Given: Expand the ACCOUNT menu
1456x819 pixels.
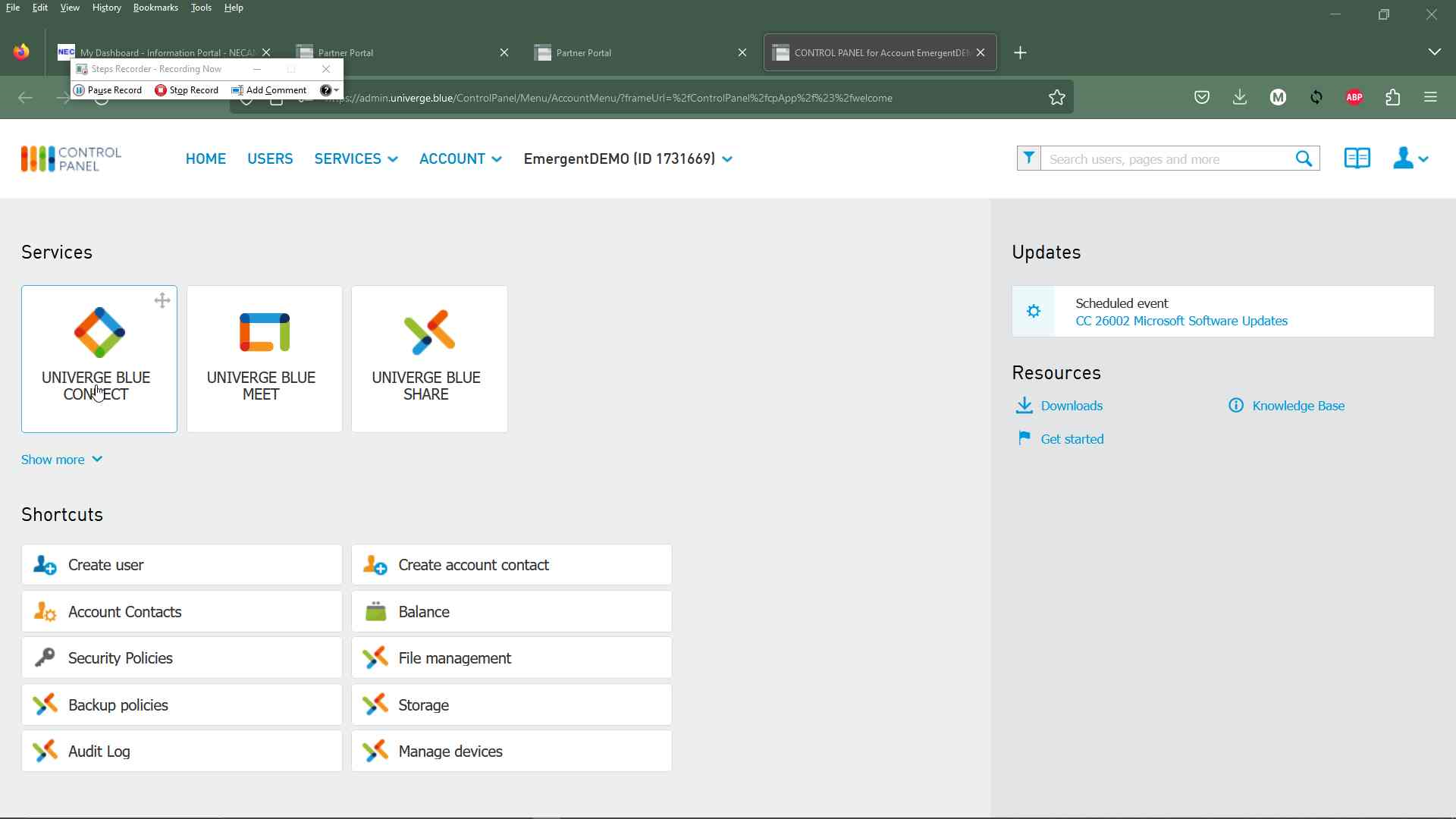Looking at the screenshot, I should click(460, 158).
